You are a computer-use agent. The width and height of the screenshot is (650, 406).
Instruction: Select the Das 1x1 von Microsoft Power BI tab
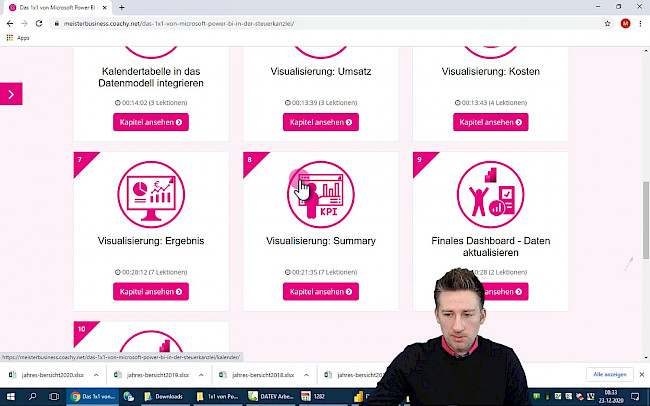pos(56,7)
